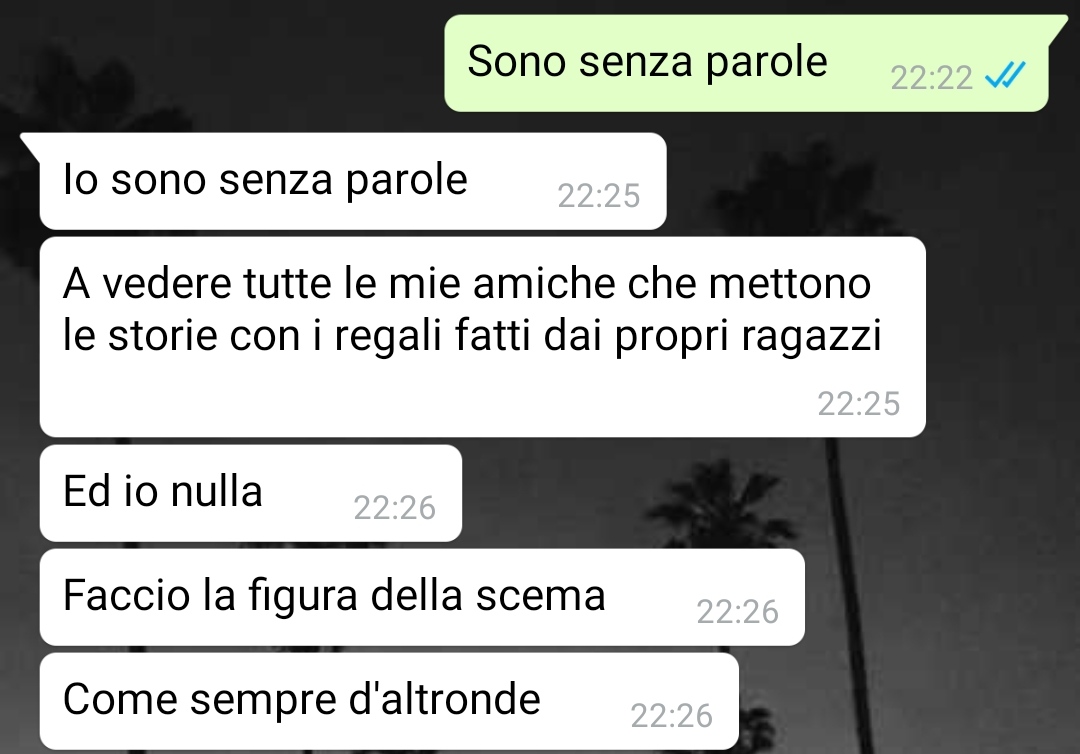1080x754 pixels.
Task: Tap the tail of the green sent bubble
Action: [1057, 26]
